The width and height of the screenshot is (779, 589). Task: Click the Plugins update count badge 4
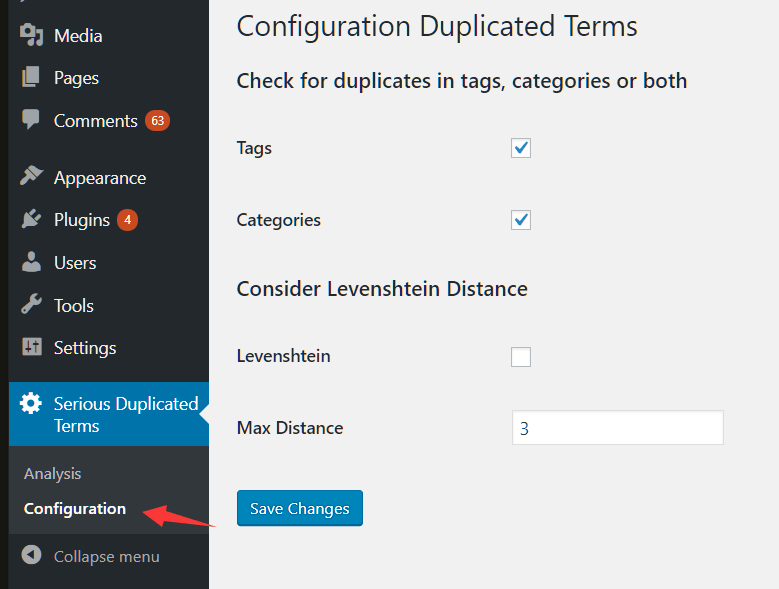(x=127, y=220)
